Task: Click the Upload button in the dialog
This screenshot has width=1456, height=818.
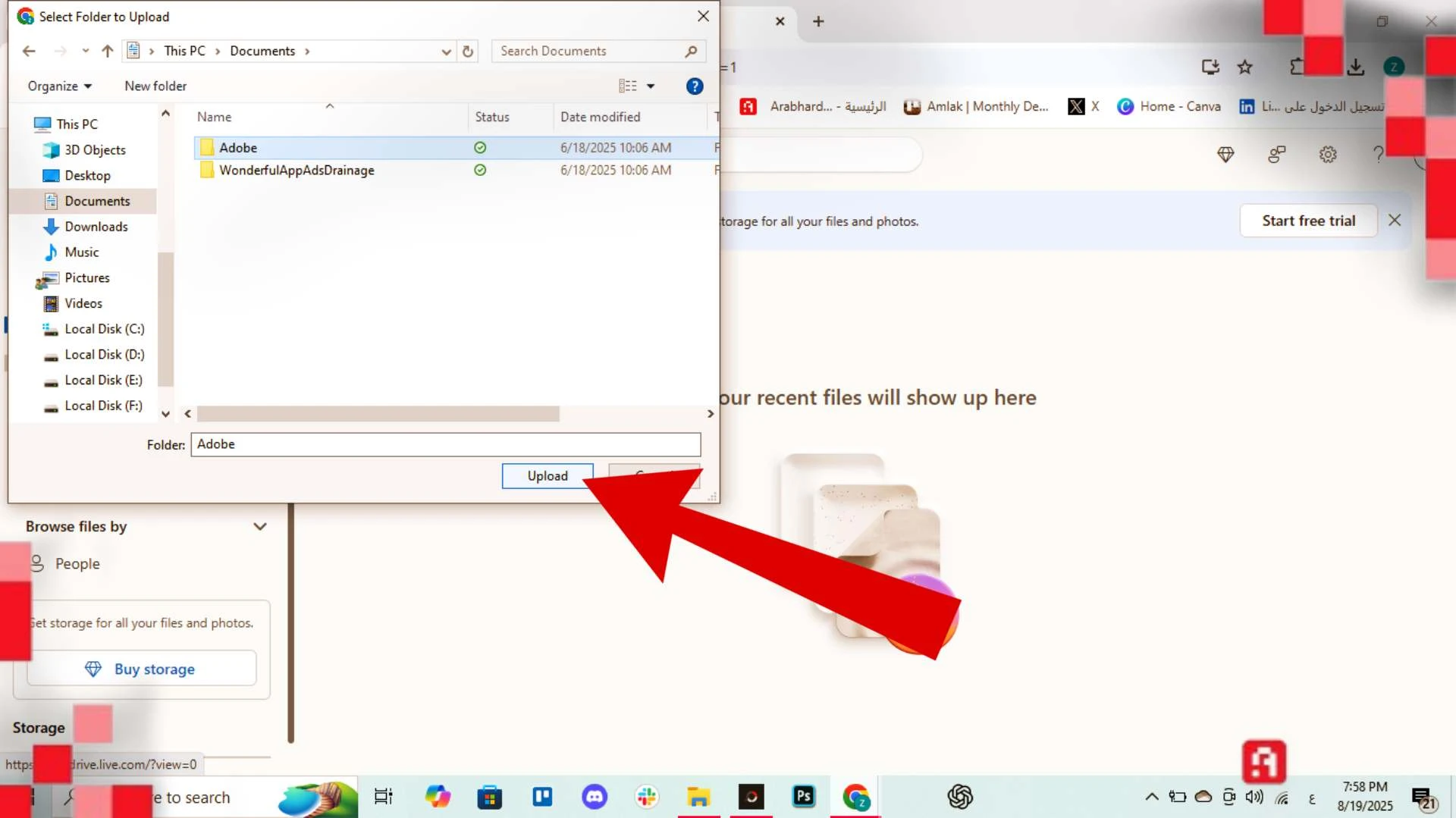Action: [548, 476]
